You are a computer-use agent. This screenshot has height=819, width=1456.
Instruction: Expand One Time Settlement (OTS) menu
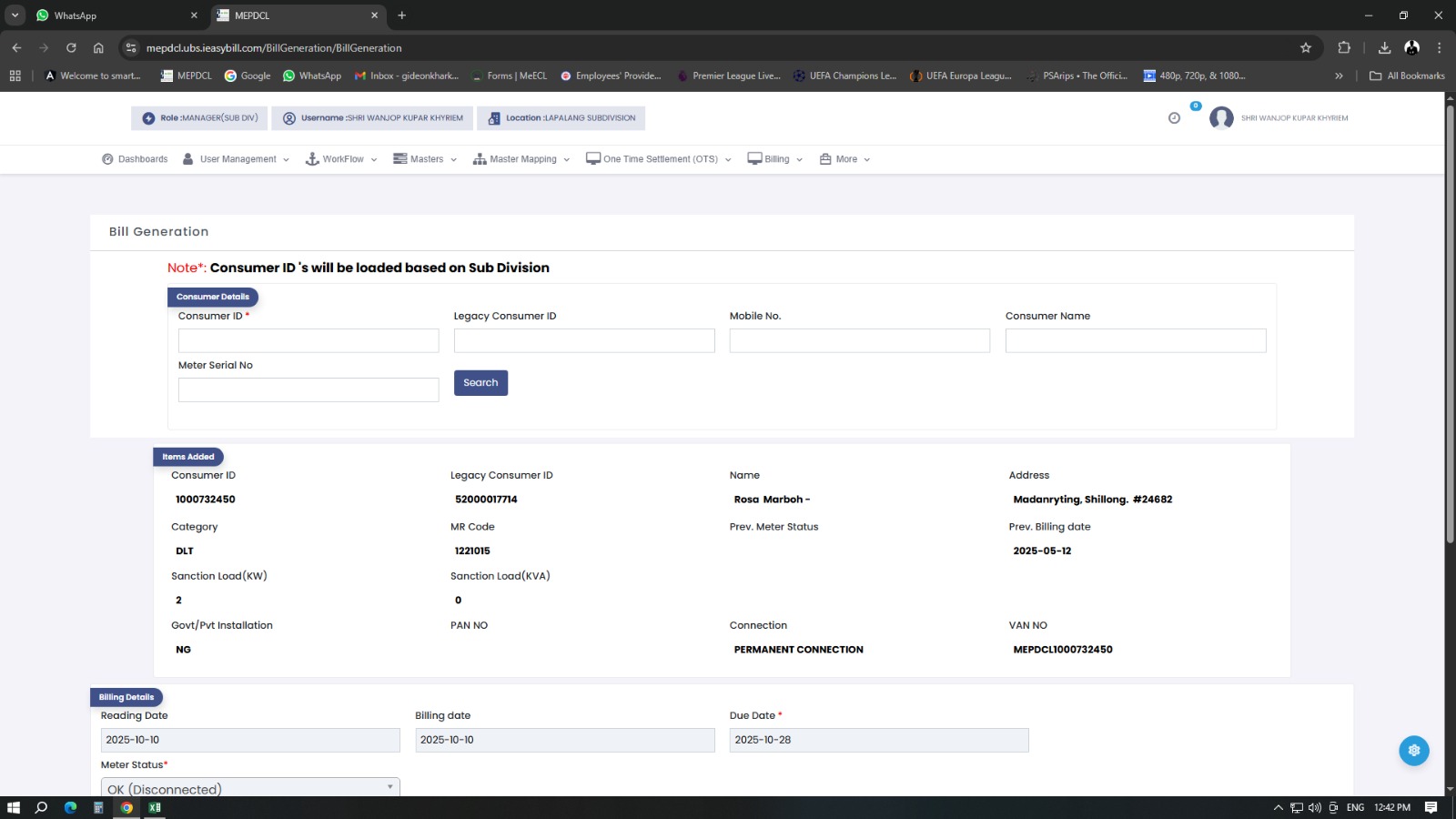[x=659, y=159]
